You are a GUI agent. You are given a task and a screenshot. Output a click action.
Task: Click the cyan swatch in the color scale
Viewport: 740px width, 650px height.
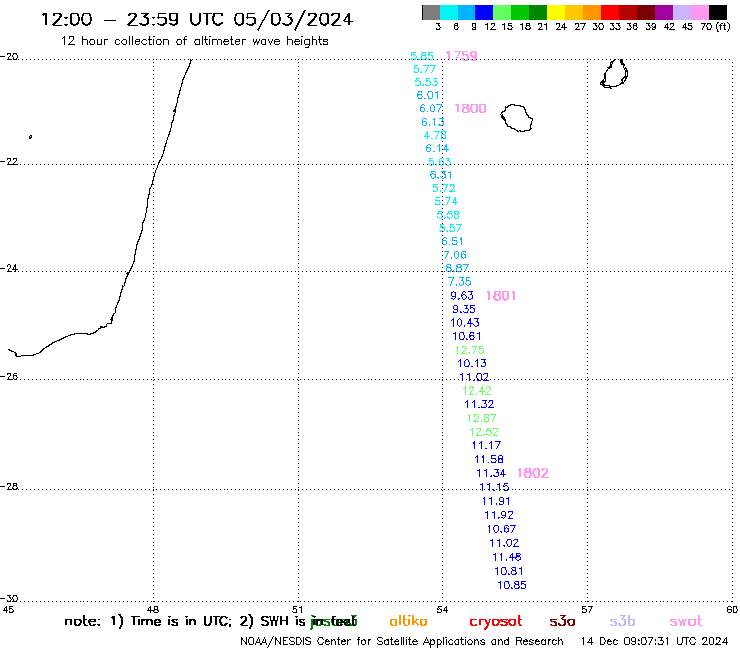point(449,12)
